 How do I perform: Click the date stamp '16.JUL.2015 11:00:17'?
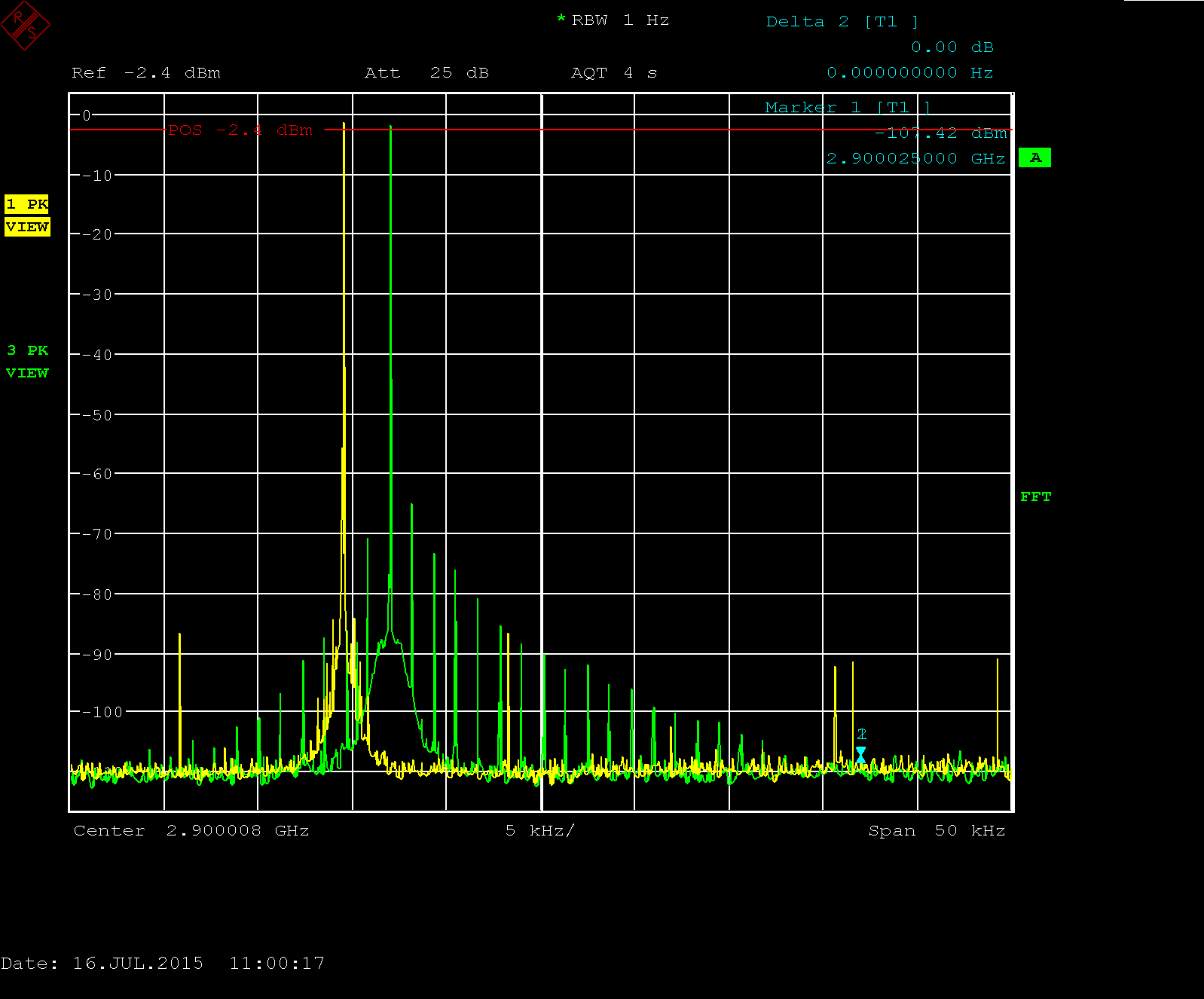[x=198, y=964]
